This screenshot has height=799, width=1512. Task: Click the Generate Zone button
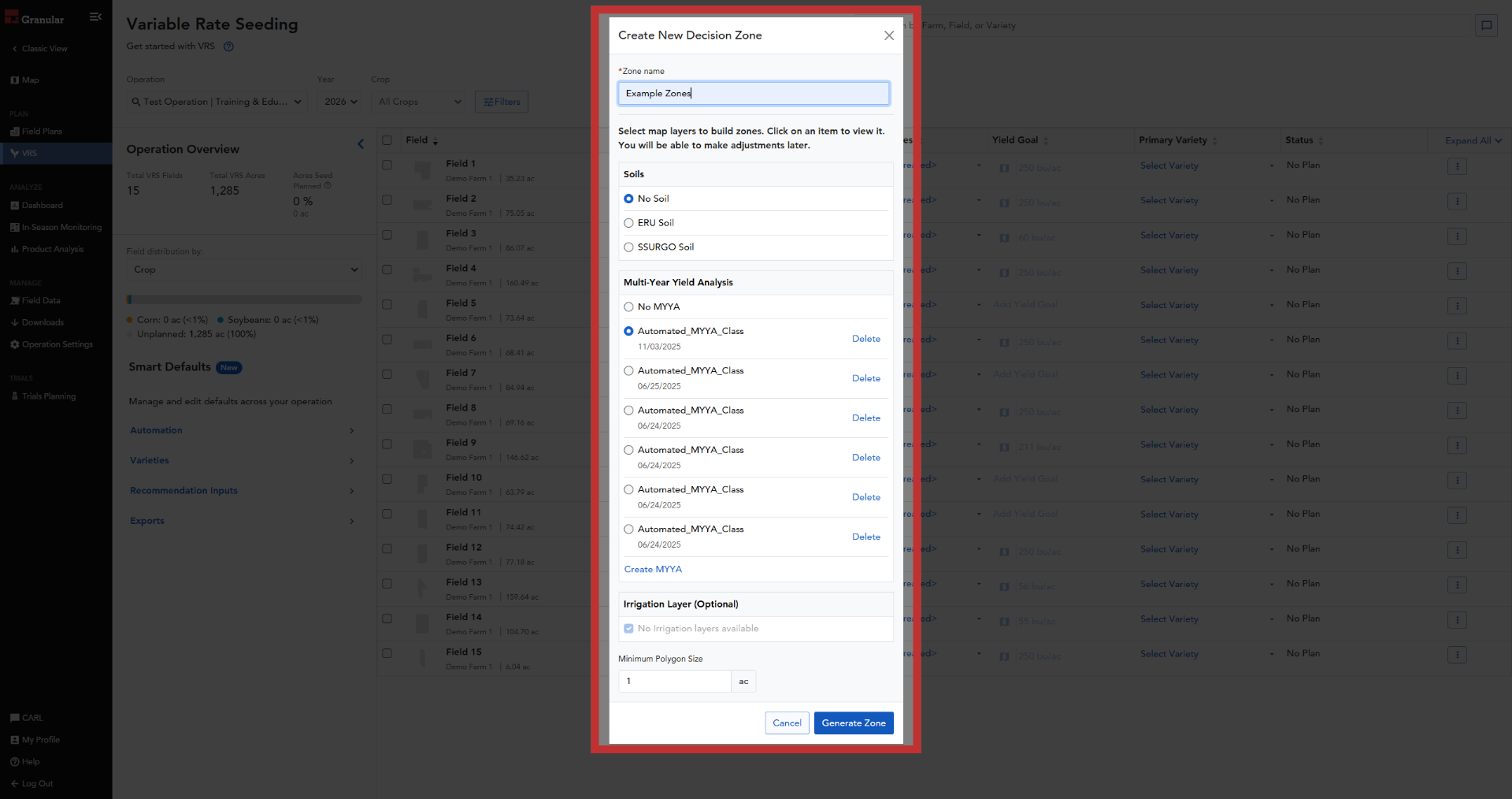coord(854,723)
